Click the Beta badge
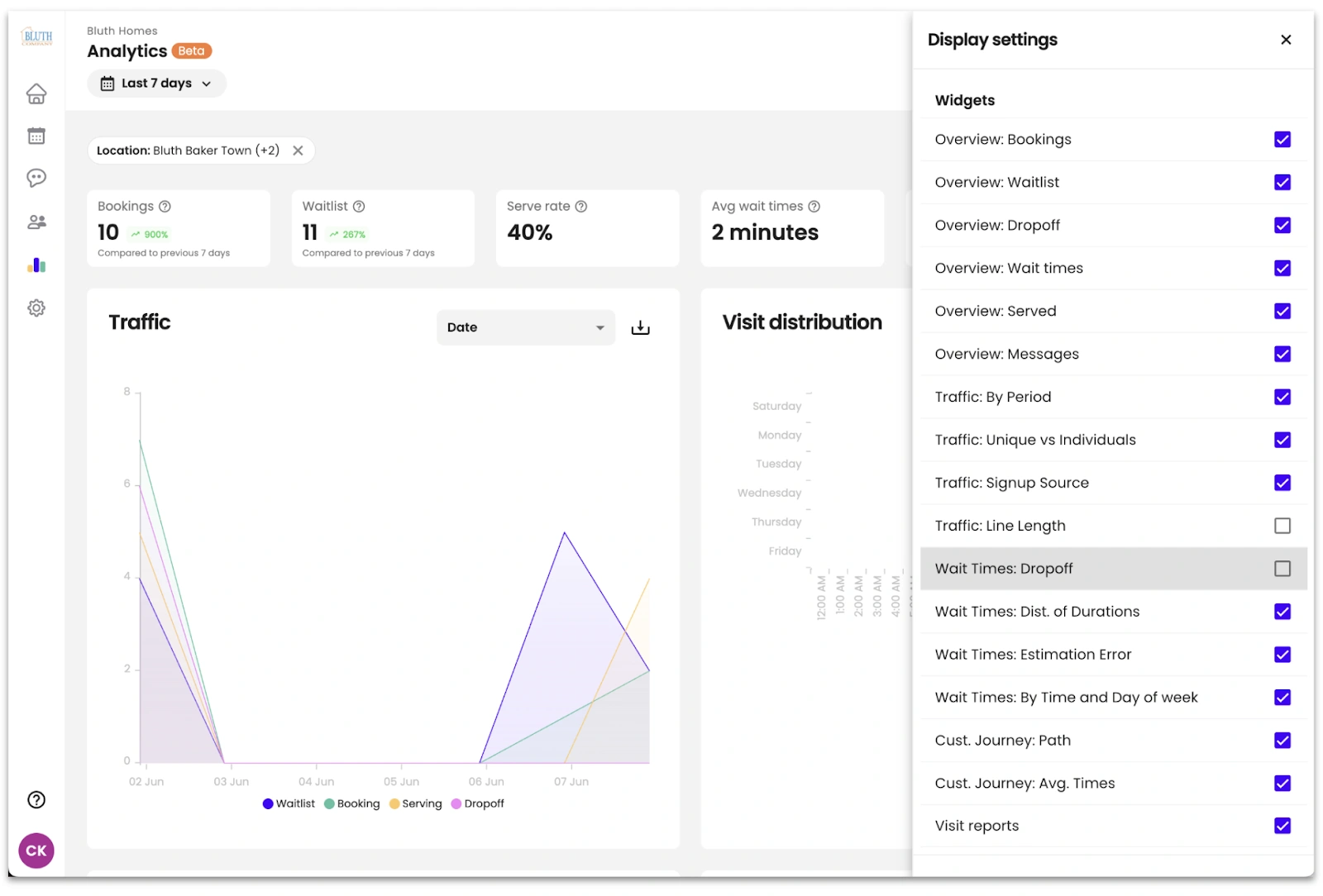This screenshot has width=1323, height=896. tap(192, 51)
